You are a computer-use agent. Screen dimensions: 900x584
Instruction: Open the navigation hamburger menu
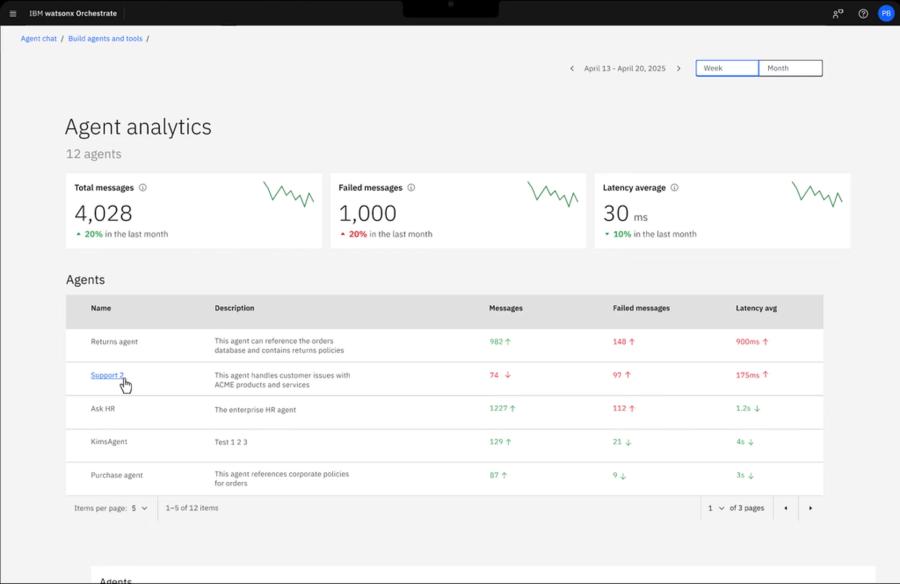(x=13, y=13)
